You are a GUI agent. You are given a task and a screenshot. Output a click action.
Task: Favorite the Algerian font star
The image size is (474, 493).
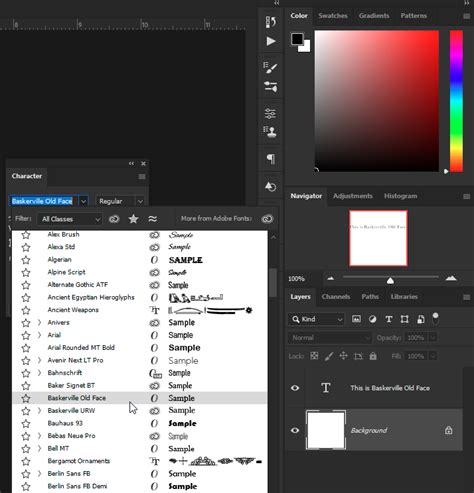(x=26, y=260)
